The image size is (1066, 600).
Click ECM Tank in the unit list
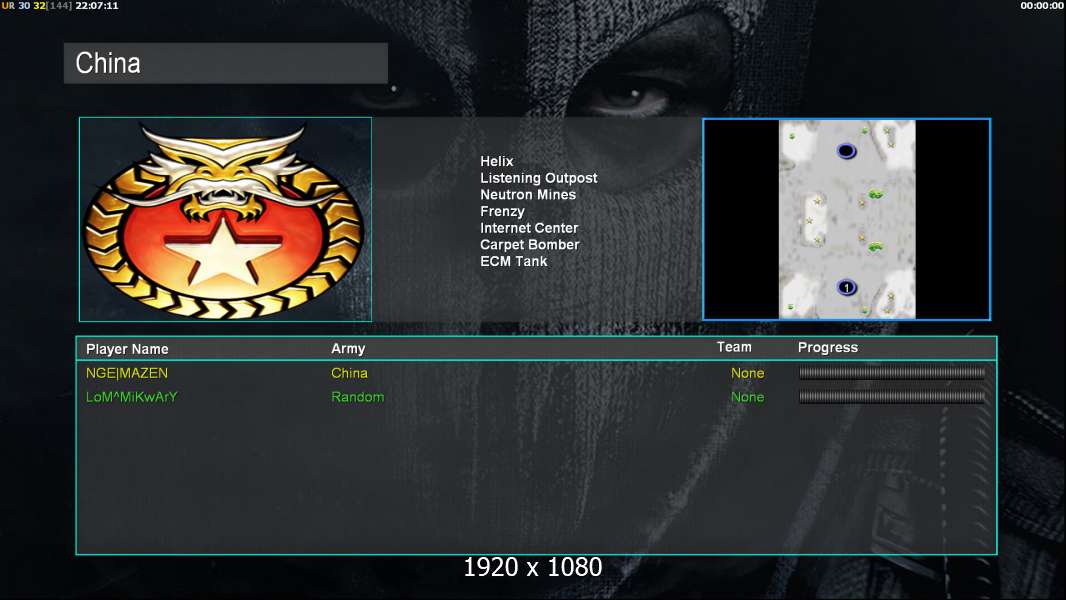tap(513, 262)
